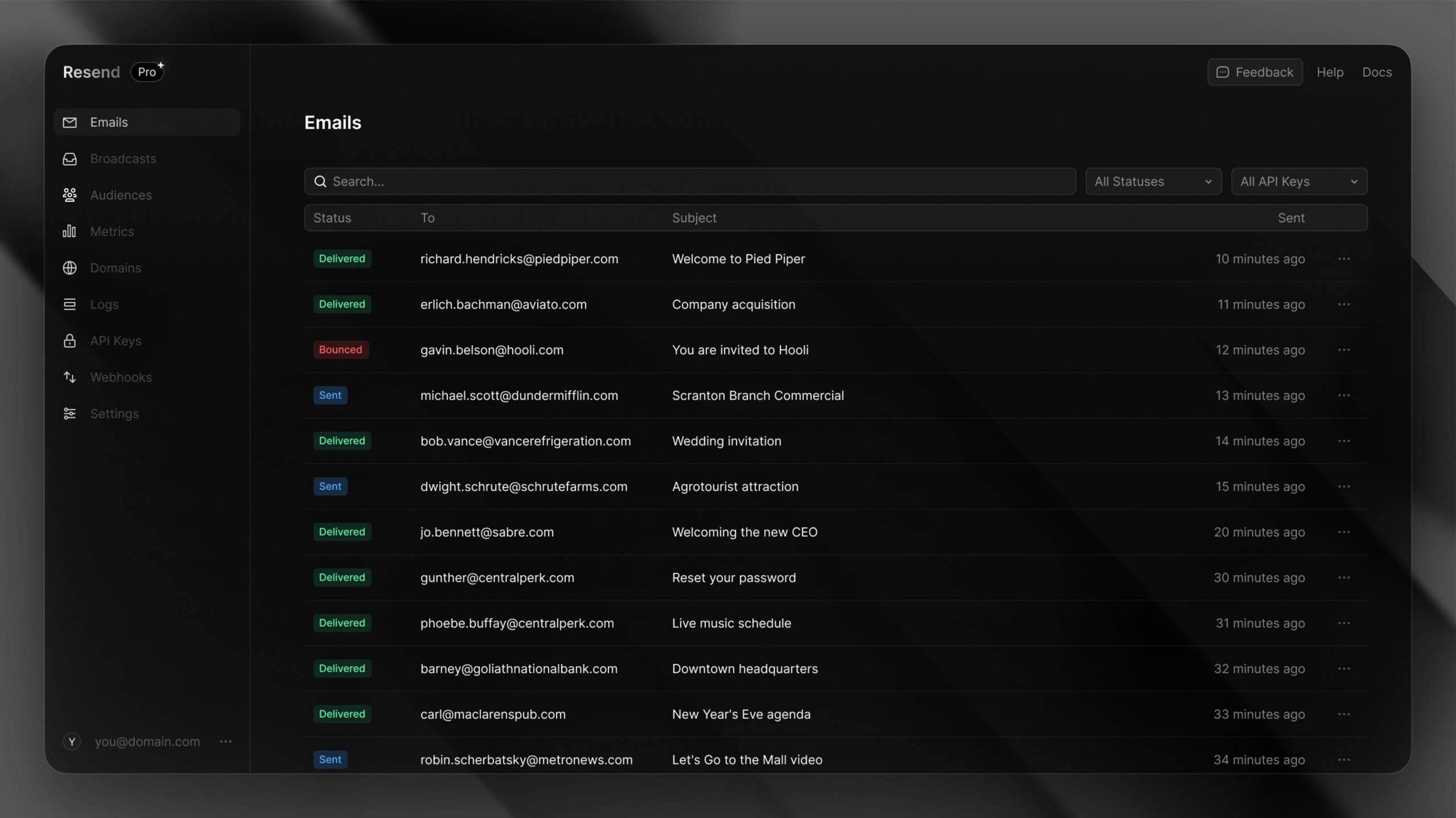
Task: Select the Domains globe icon
Action: pos(69,268)
